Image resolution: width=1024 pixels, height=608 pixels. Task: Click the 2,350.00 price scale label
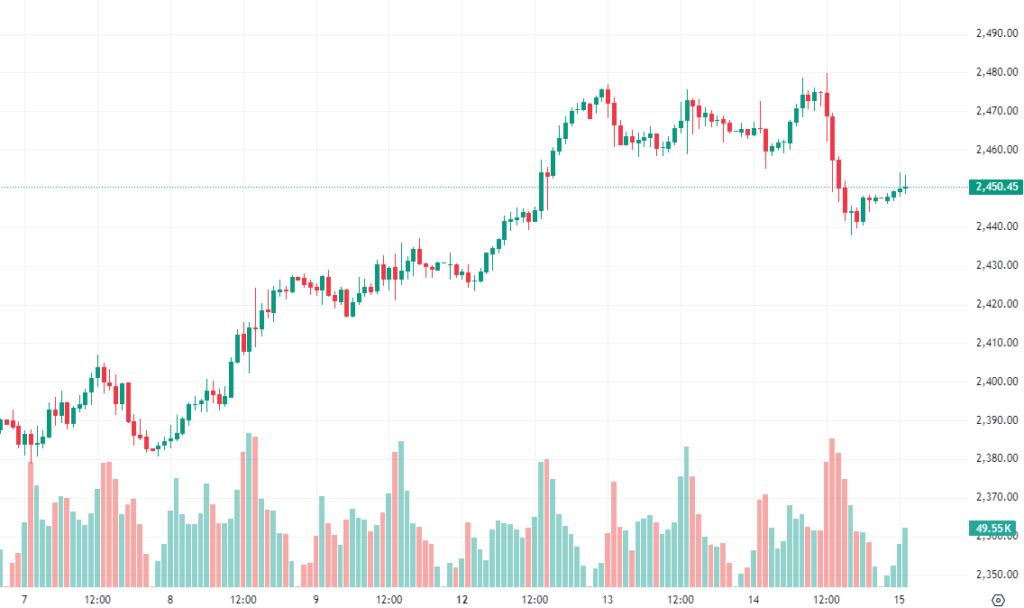pyautogui.click(x=996, y=574)
